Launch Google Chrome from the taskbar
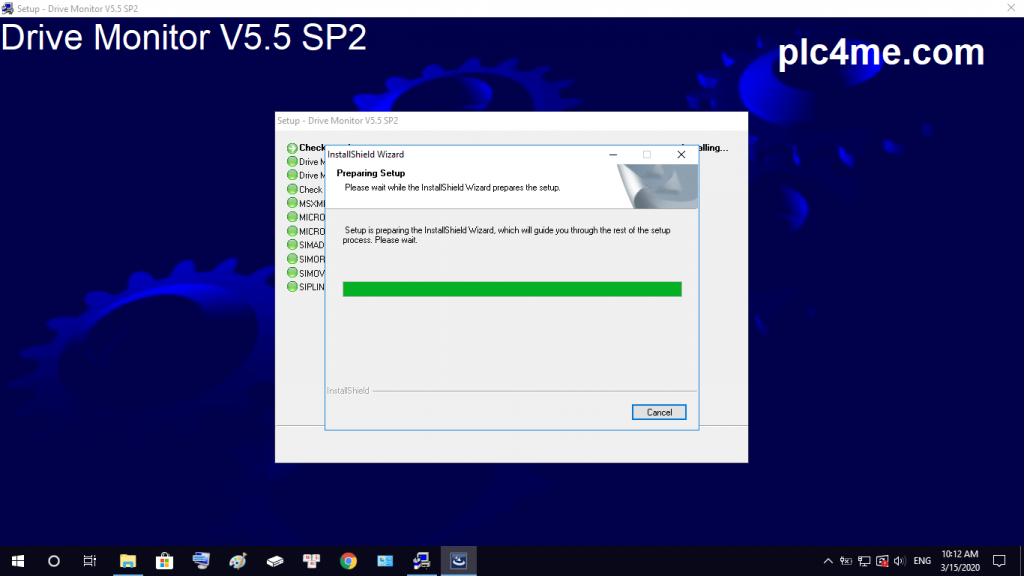This screenshot has height=576, width=1024. tap(348, 561)
